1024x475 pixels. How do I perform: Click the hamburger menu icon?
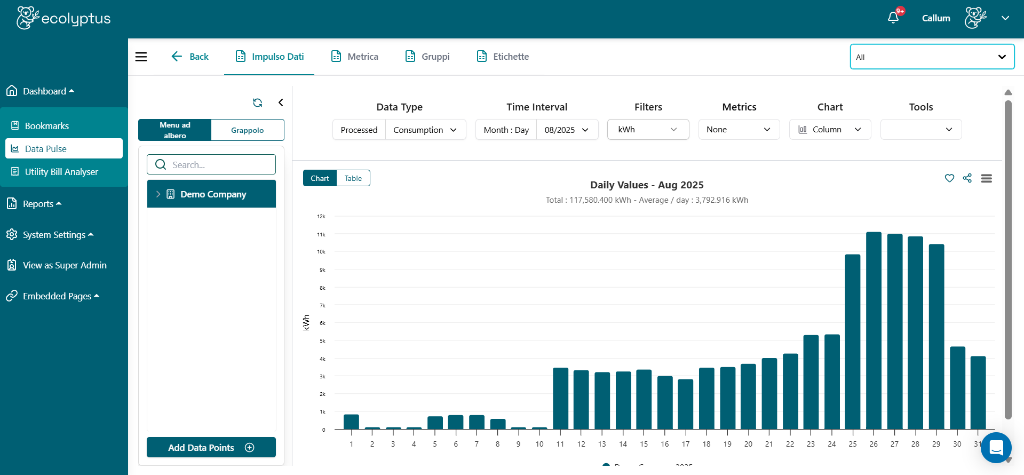click(x=141, y=57)
